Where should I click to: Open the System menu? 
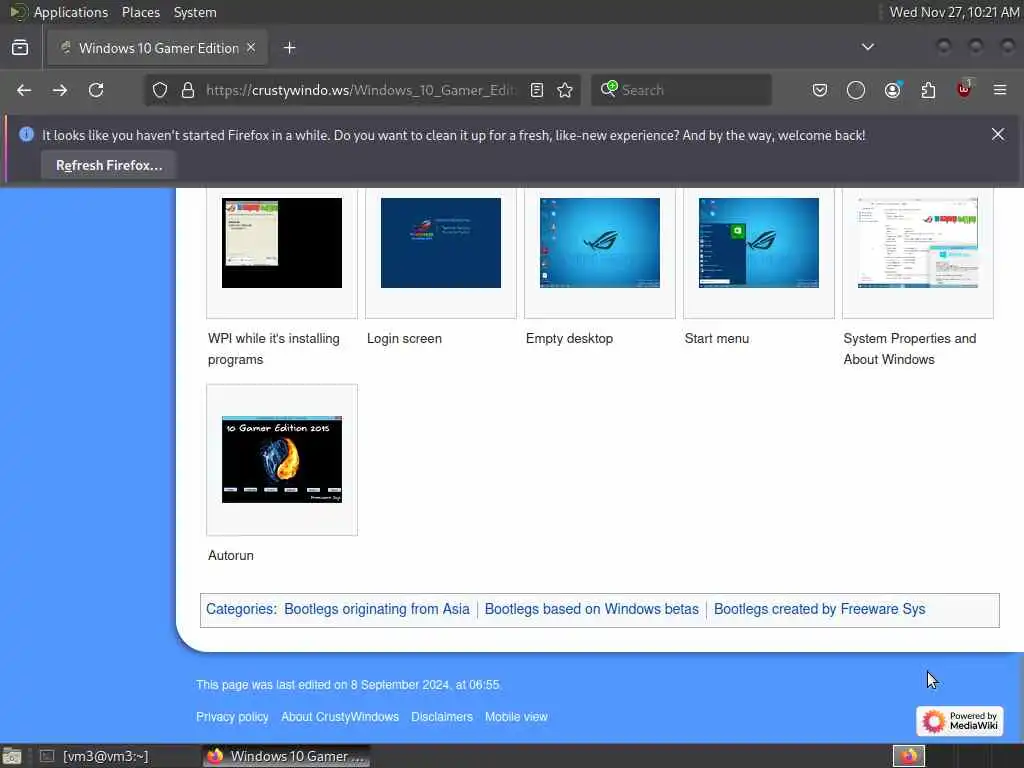(x=195, y=12)
